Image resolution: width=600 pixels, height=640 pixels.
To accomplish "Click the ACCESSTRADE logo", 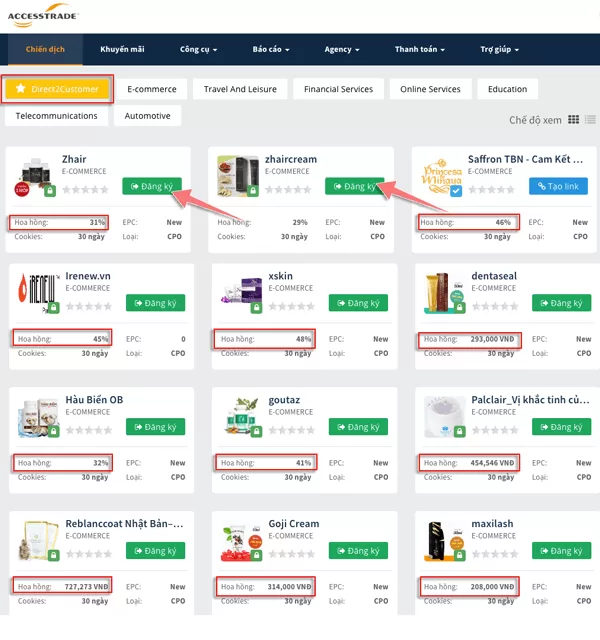I will pyautogui.click(x=42, y=16).
